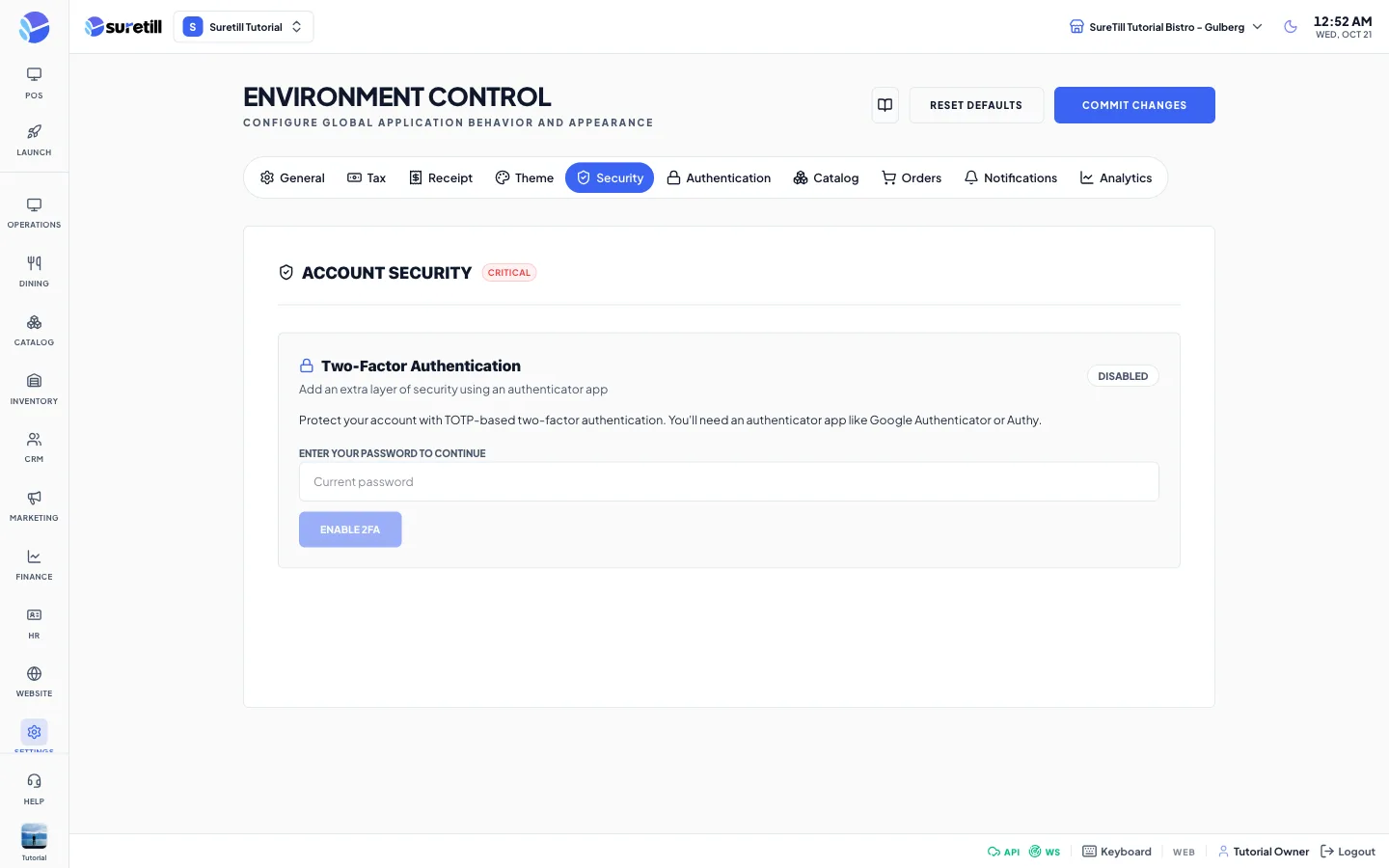The image size is (1389, 868).
Task: Click the WS connection indicator
Action: pyautogui.click(x=1045, y=852)
